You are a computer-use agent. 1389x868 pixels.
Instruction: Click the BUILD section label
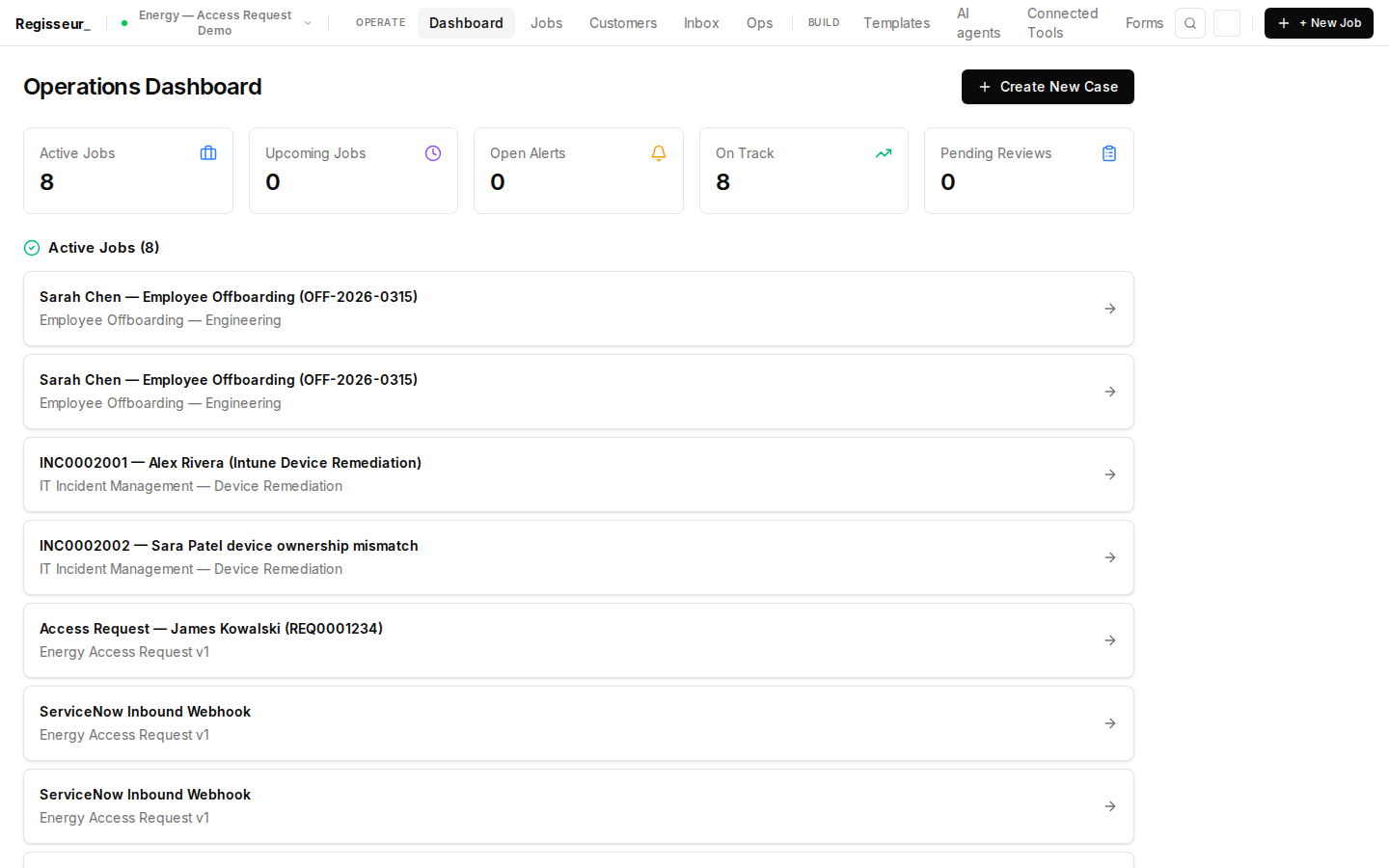coord(824,23)
